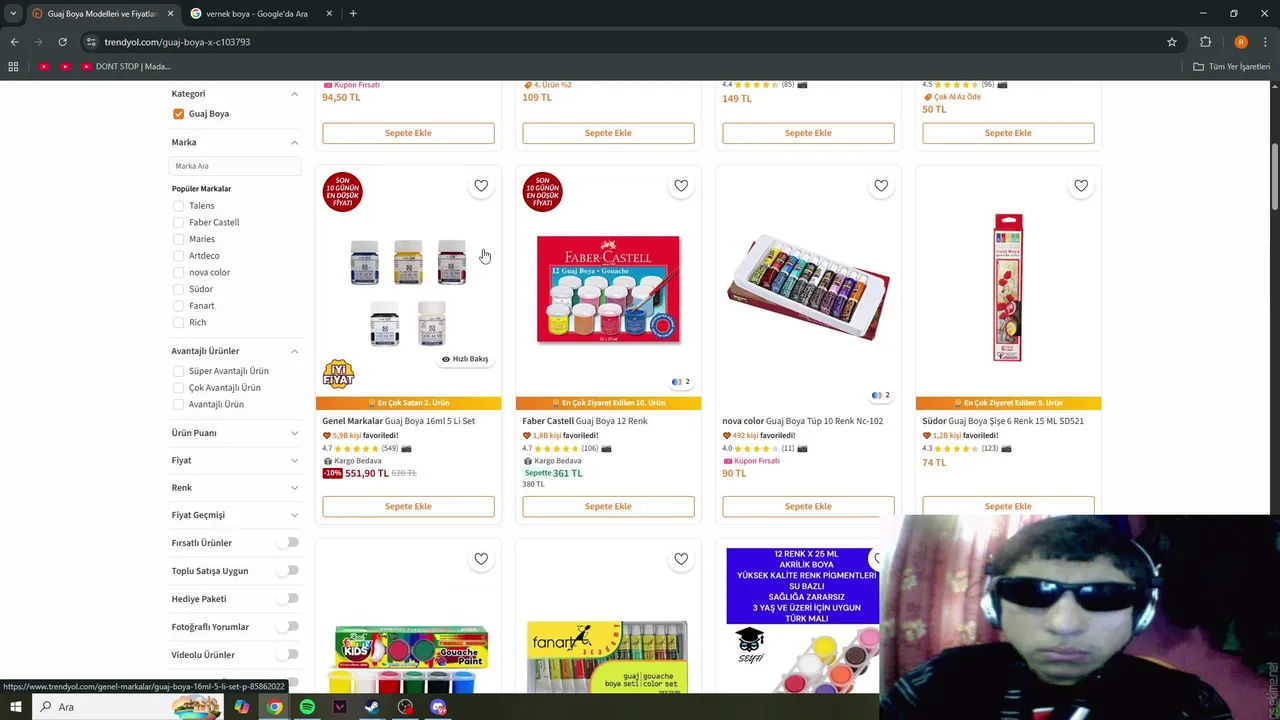Screen dimensions: 1280x720
Task: Check the Fanart brand filter
Action: tap(178, 306)
